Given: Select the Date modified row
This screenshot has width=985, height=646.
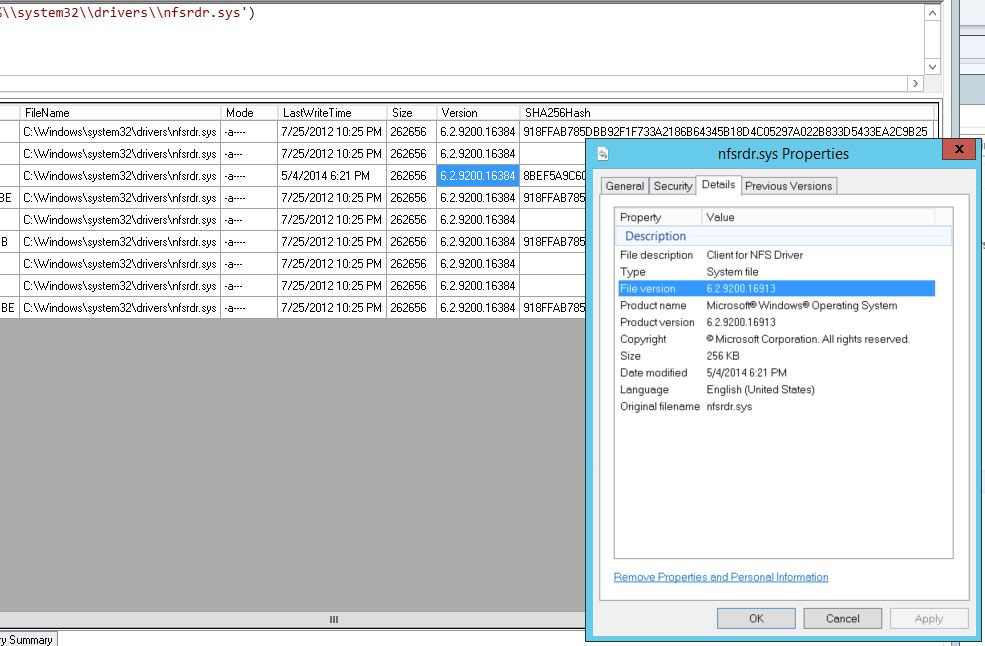Looking at the screenshot, I should point(777,373).
